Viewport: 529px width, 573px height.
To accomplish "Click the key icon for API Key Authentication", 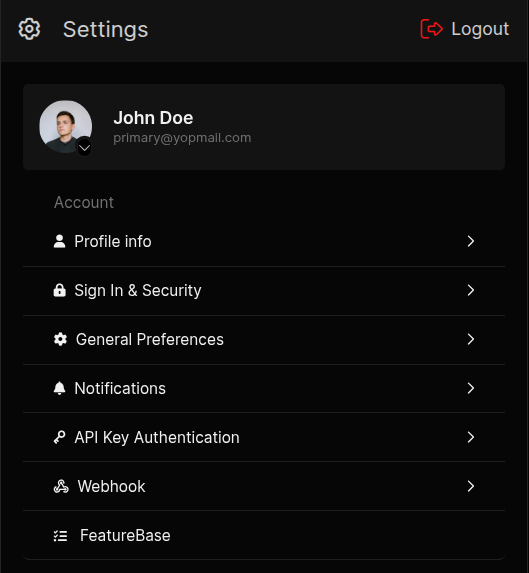I will [x=60, y=437].
